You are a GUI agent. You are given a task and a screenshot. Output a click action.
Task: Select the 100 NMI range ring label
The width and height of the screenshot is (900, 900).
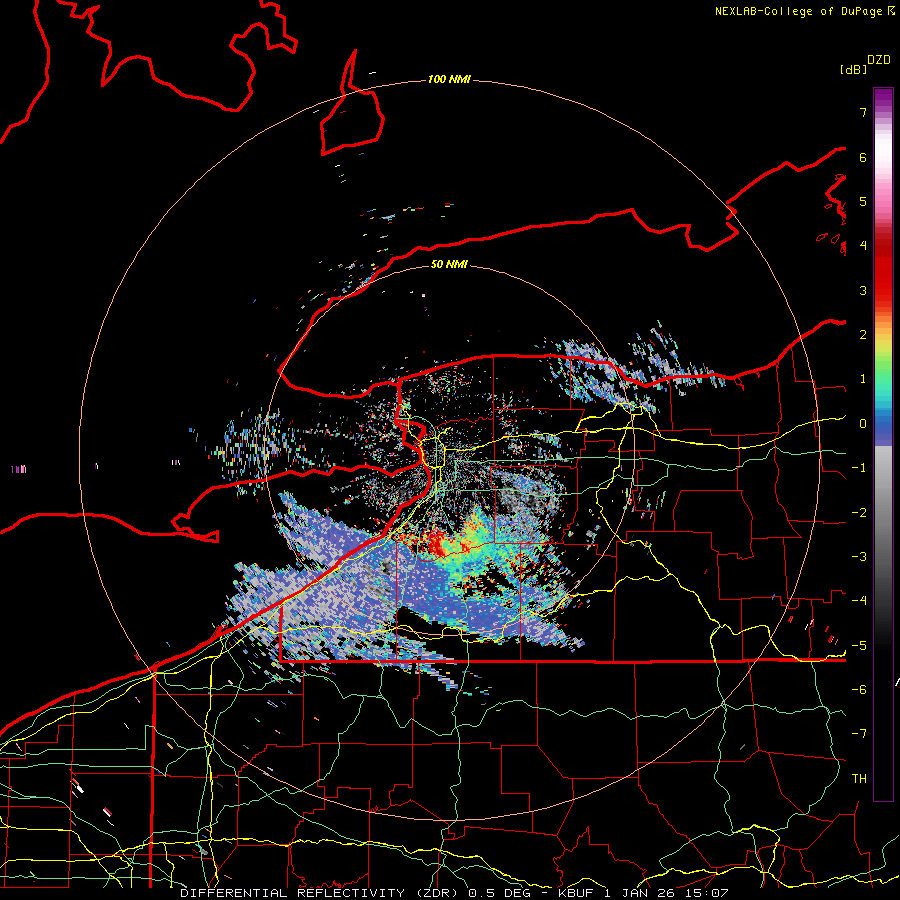pos(449,79)
